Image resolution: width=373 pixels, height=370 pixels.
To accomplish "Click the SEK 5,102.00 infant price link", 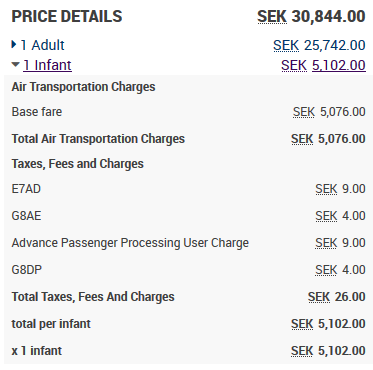I will tap(323, 65).
